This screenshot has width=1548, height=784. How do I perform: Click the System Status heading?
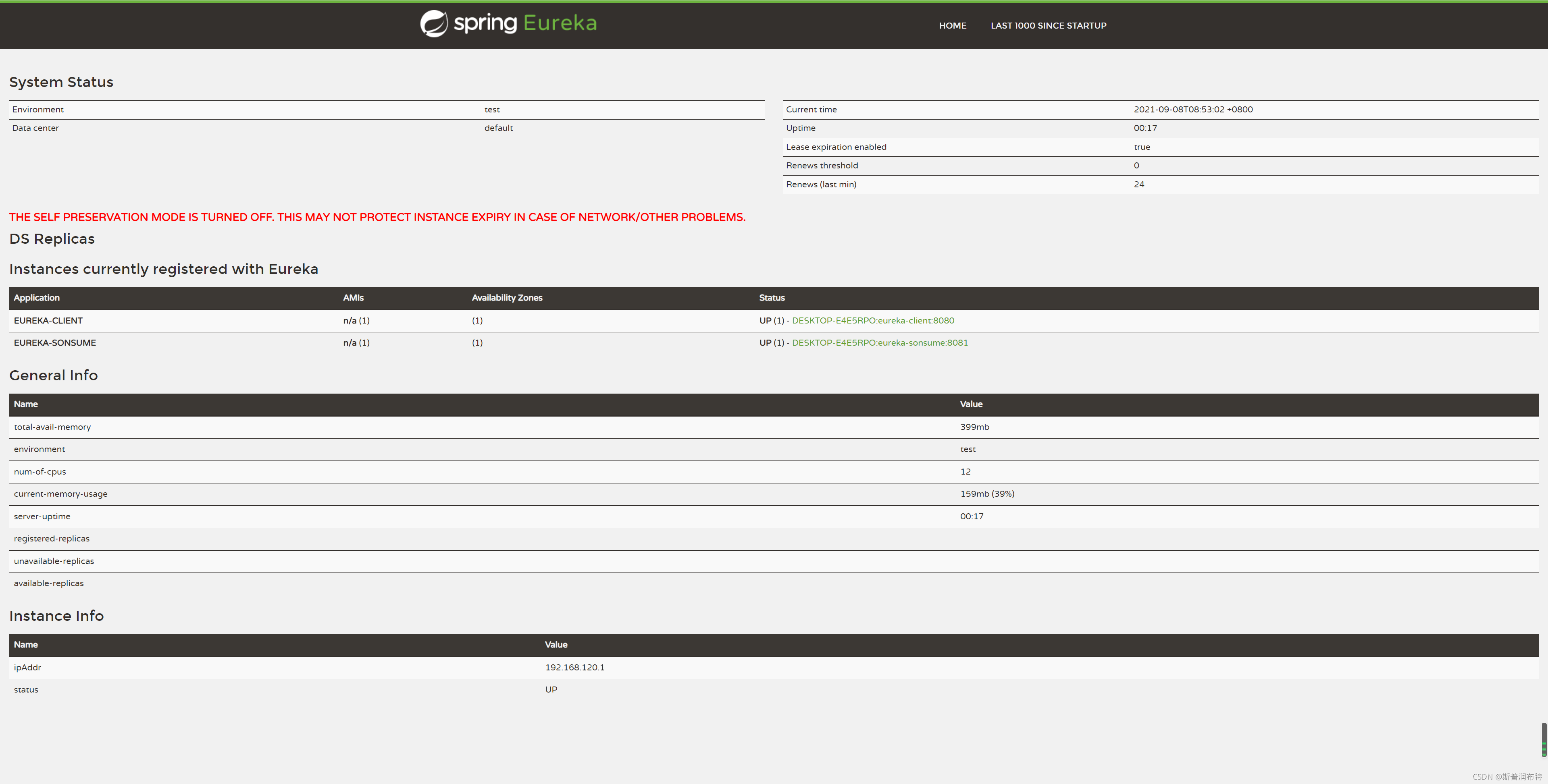click(x=61, y=82)
